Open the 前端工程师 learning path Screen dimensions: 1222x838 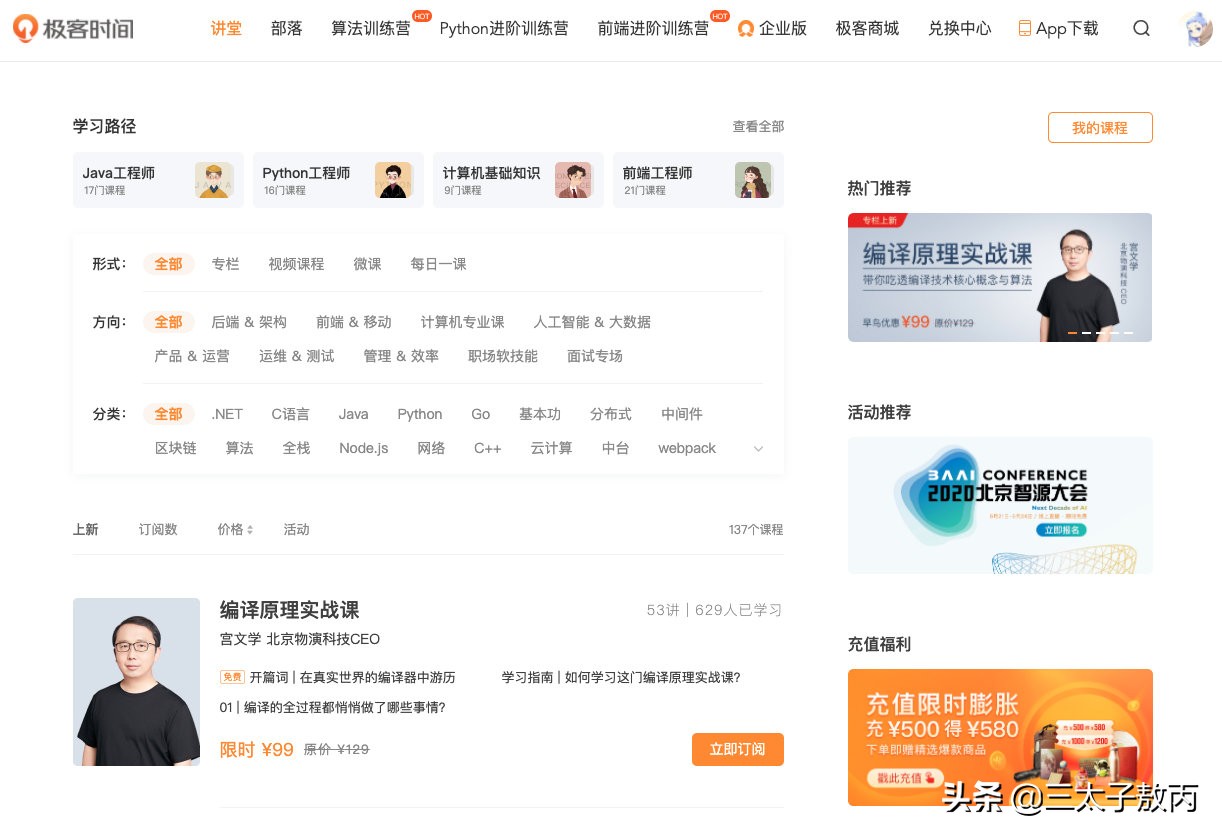pyautogui.click(x=698, y=180)
